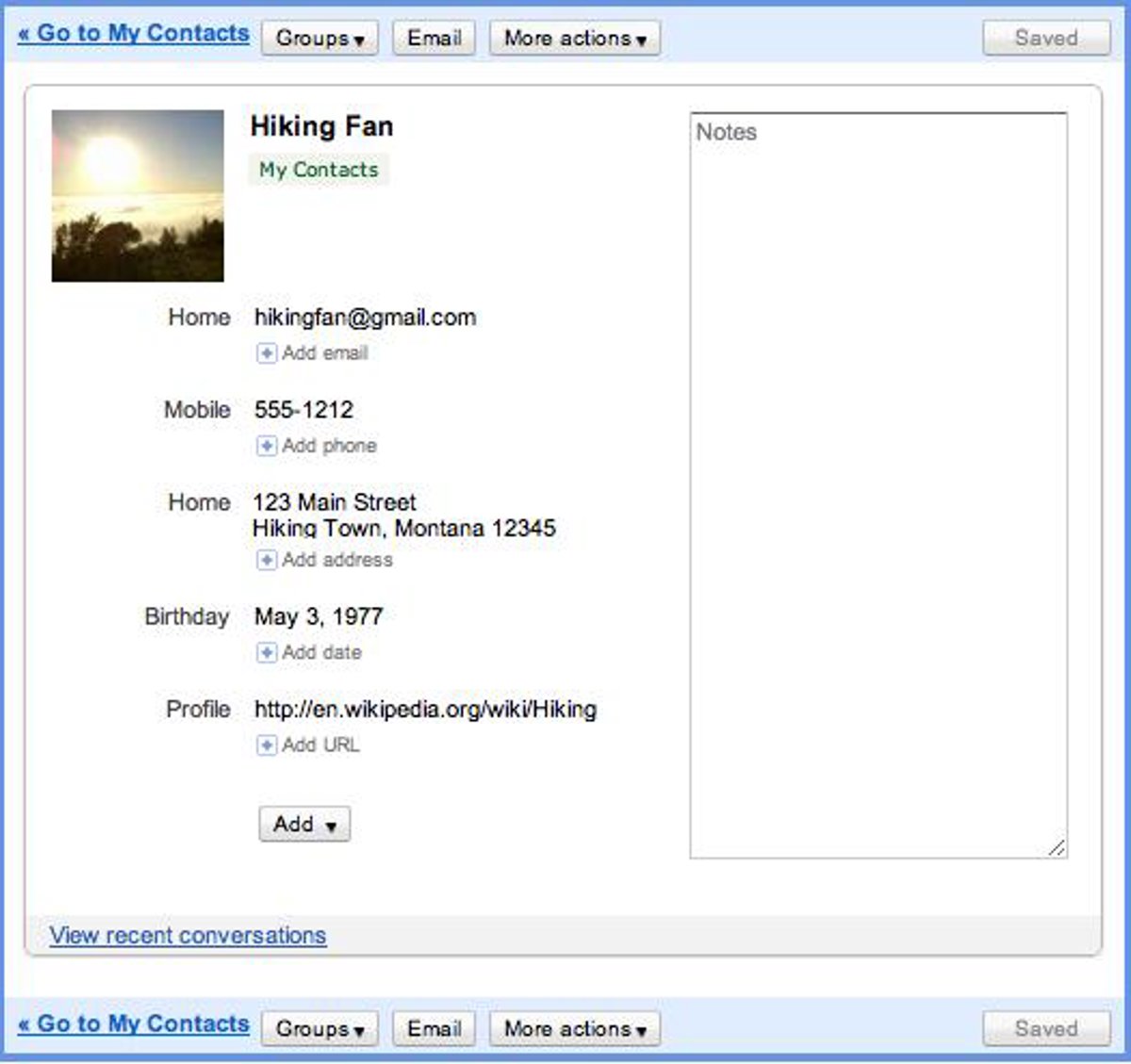This screenshot has height=1064, width=1131.
Task: Click the plus icon beside Add URL
Action: pos(267,745)
